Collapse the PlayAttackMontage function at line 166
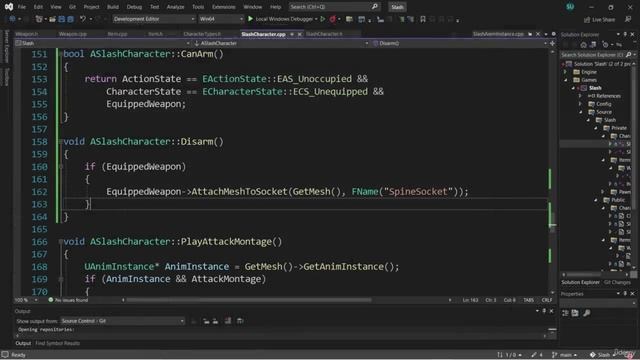 [60, 242]
